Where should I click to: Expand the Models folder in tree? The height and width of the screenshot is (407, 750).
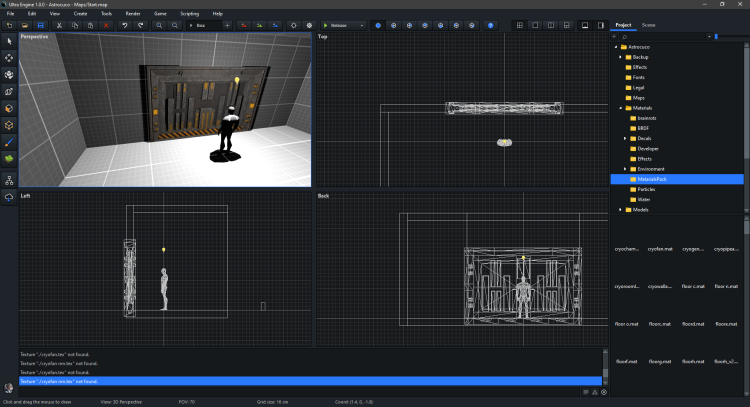620,210
